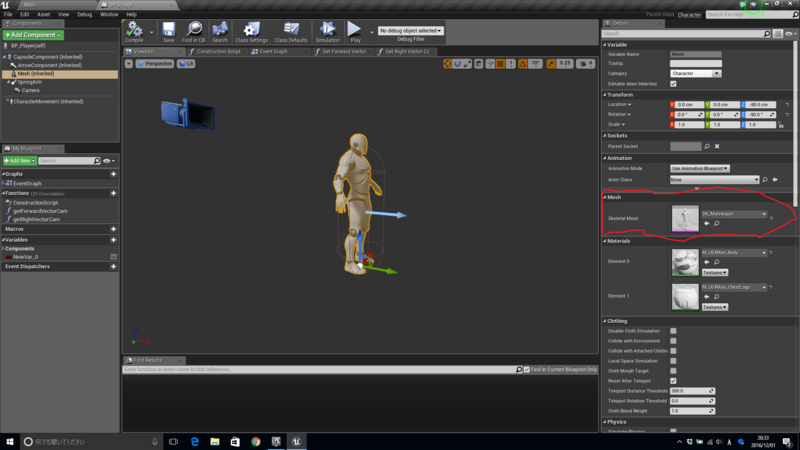Uncheck Reset After Teleport

[x=673, y=381]
